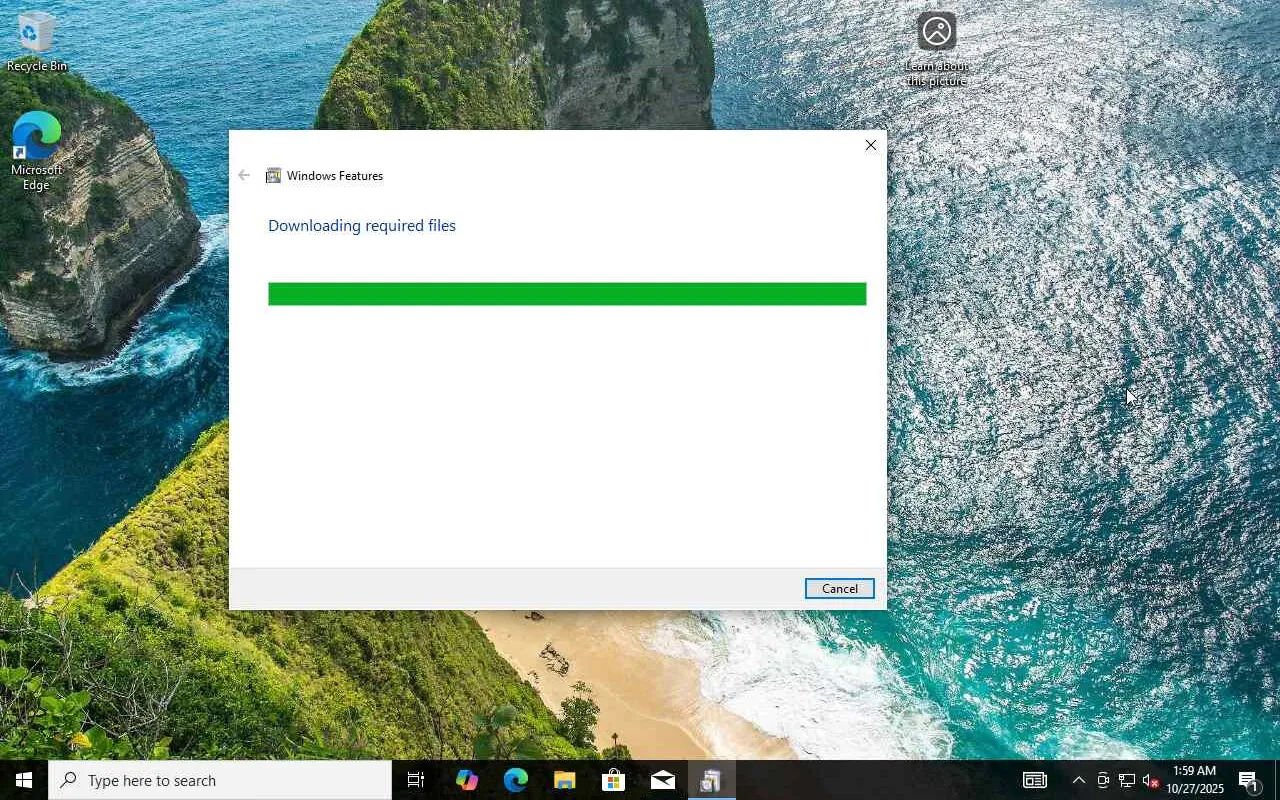Open the clock showing 1:59 AM
The width and height of the screenshot is (1280, 800).
1194,780
